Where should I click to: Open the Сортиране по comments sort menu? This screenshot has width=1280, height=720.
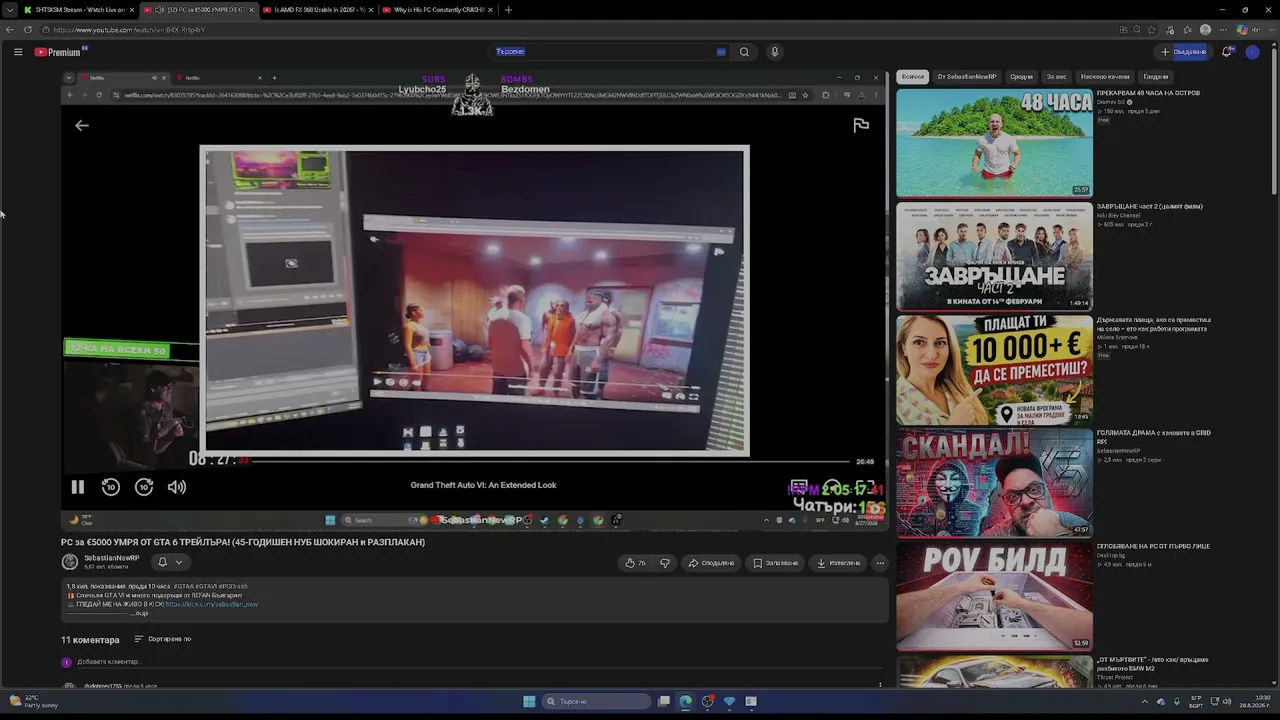(x=162, y=639)
